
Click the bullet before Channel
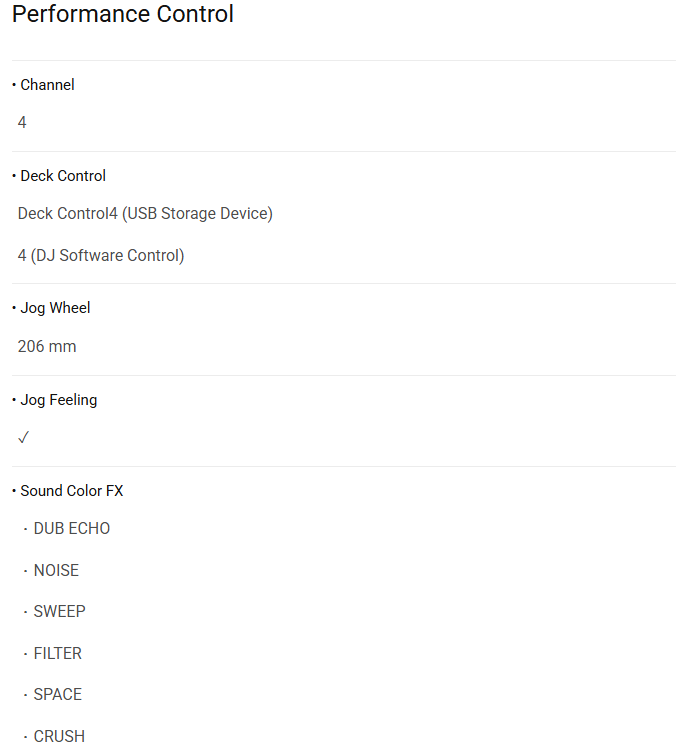click(x=14, y=85)
